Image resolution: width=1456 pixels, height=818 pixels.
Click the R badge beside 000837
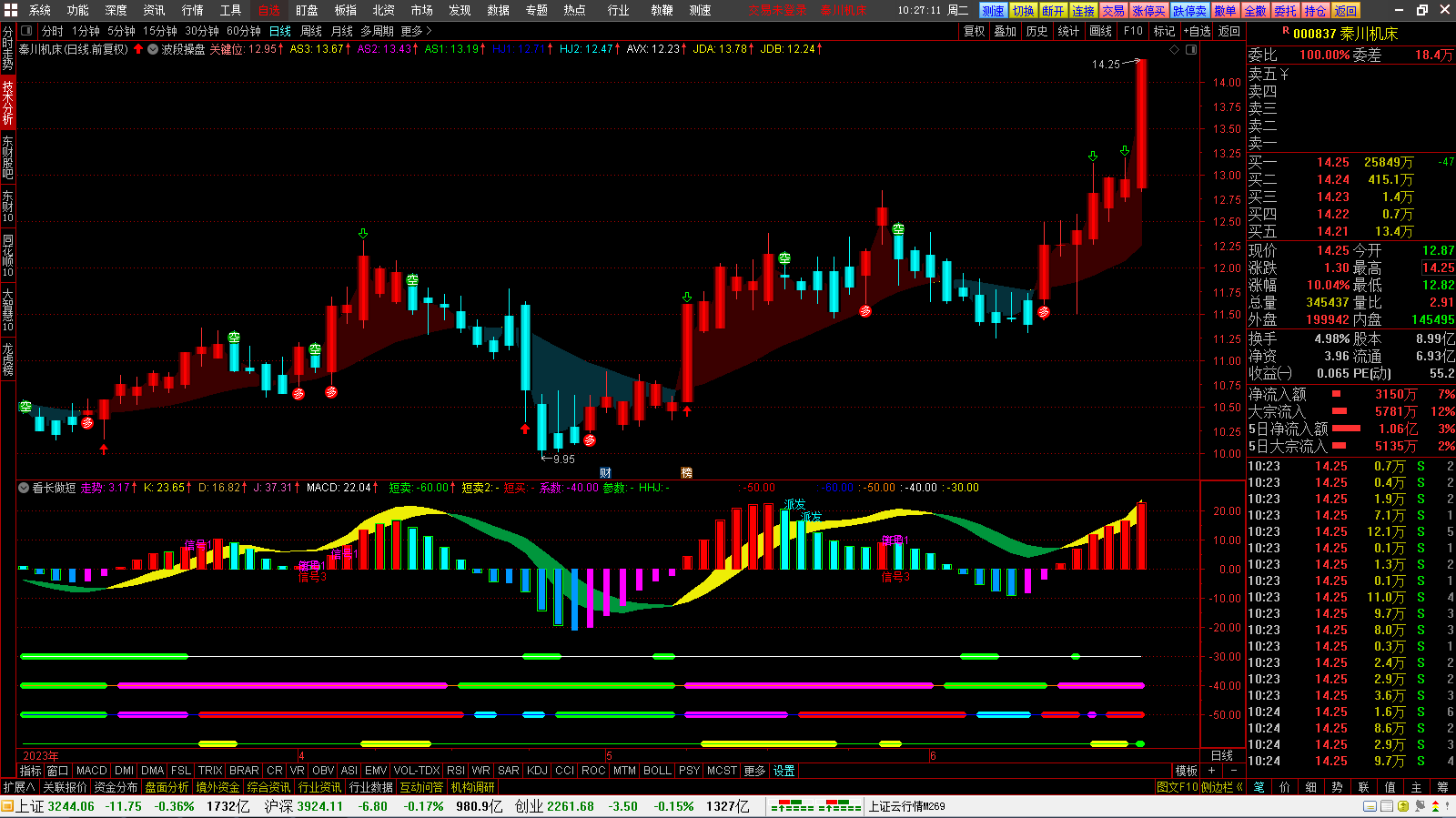pyautogui.click(x=1286, y=32)
